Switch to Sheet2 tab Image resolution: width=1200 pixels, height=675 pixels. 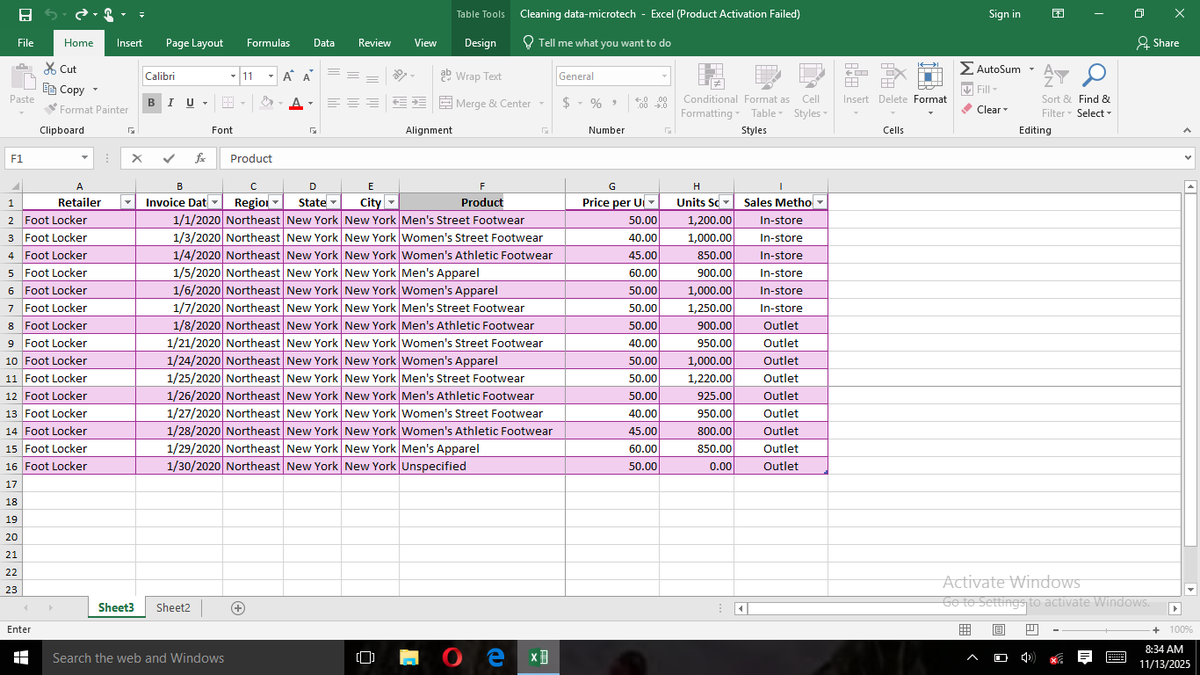[x=173, y=608]
